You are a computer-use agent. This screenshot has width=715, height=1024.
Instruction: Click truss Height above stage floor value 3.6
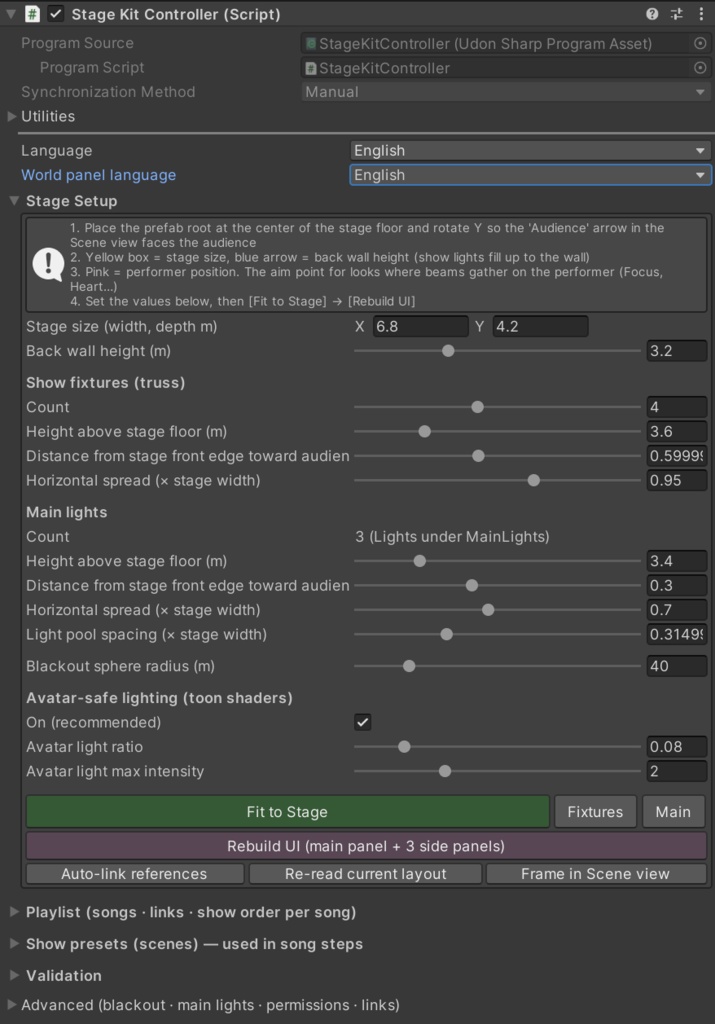point(676,432)
